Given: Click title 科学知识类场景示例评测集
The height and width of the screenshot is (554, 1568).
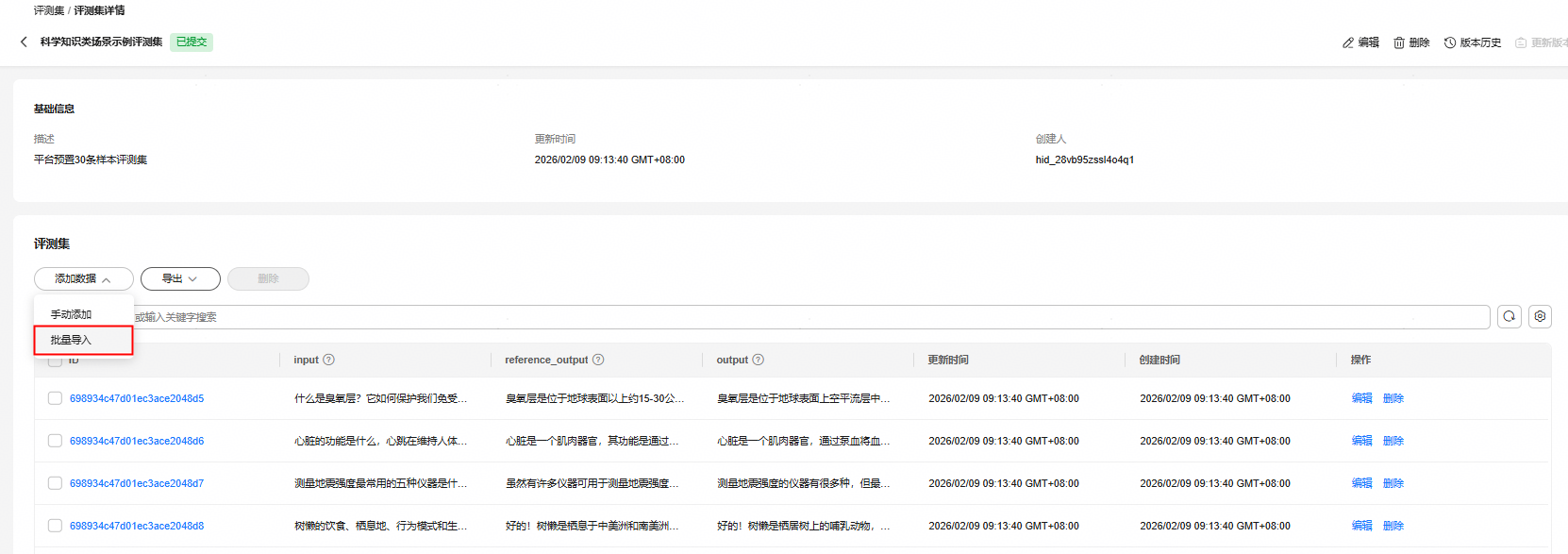Looking at the screenshot, I should click(101, 42).
